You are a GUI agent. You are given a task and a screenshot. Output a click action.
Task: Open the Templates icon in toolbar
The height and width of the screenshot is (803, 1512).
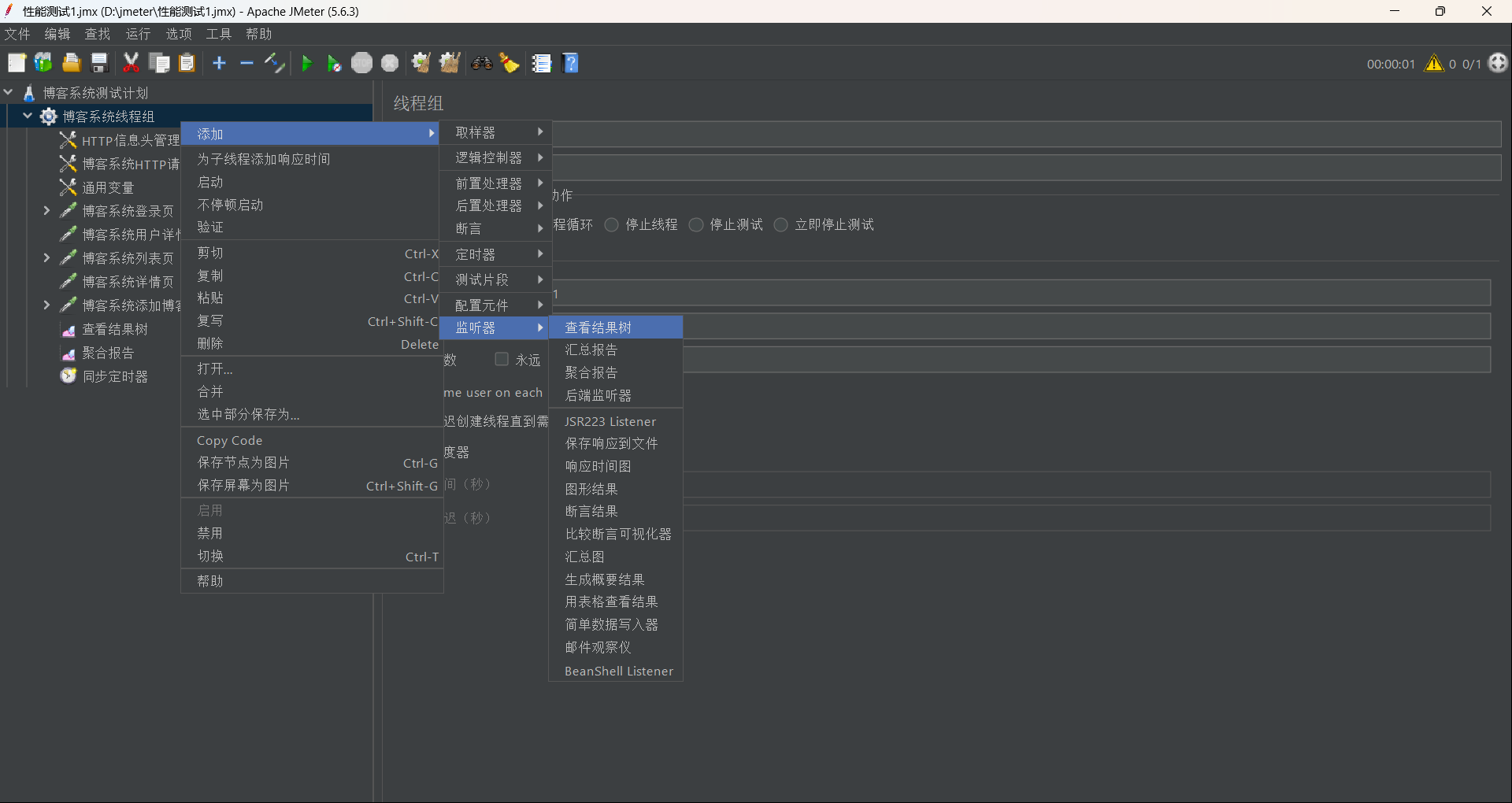click(x=43, y=63)
